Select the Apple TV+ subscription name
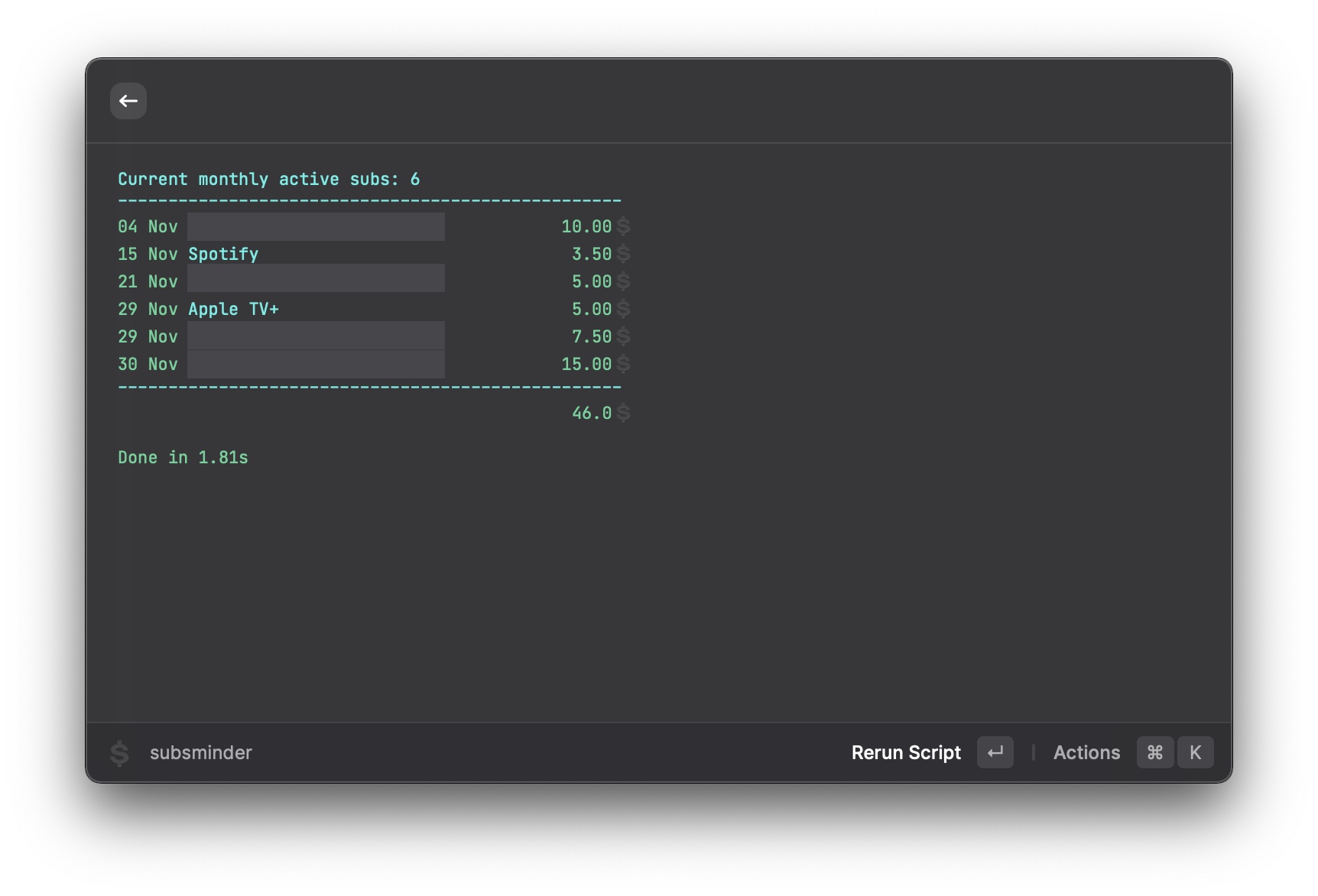Viewport: 1318px width, 896px height. pyautogui.click(x=233, y=309)
